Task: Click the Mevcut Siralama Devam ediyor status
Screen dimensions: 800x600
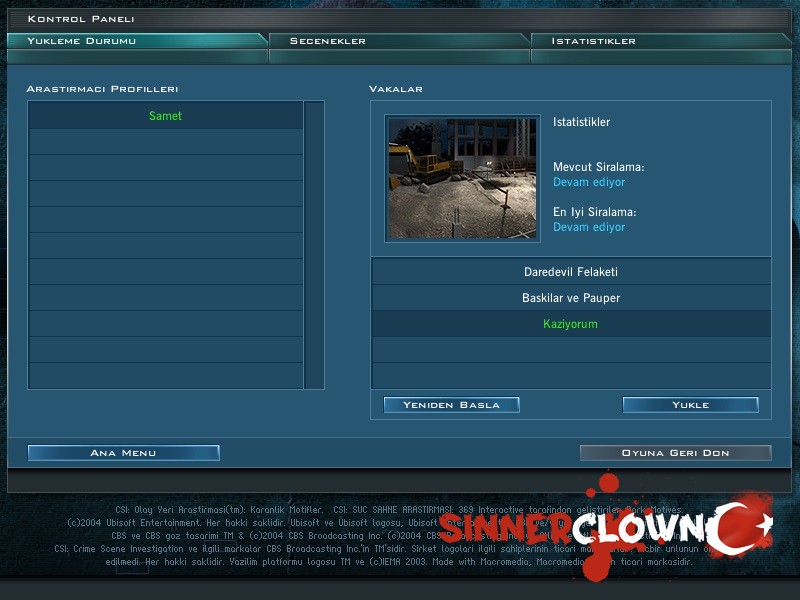Action: [589, 182]
